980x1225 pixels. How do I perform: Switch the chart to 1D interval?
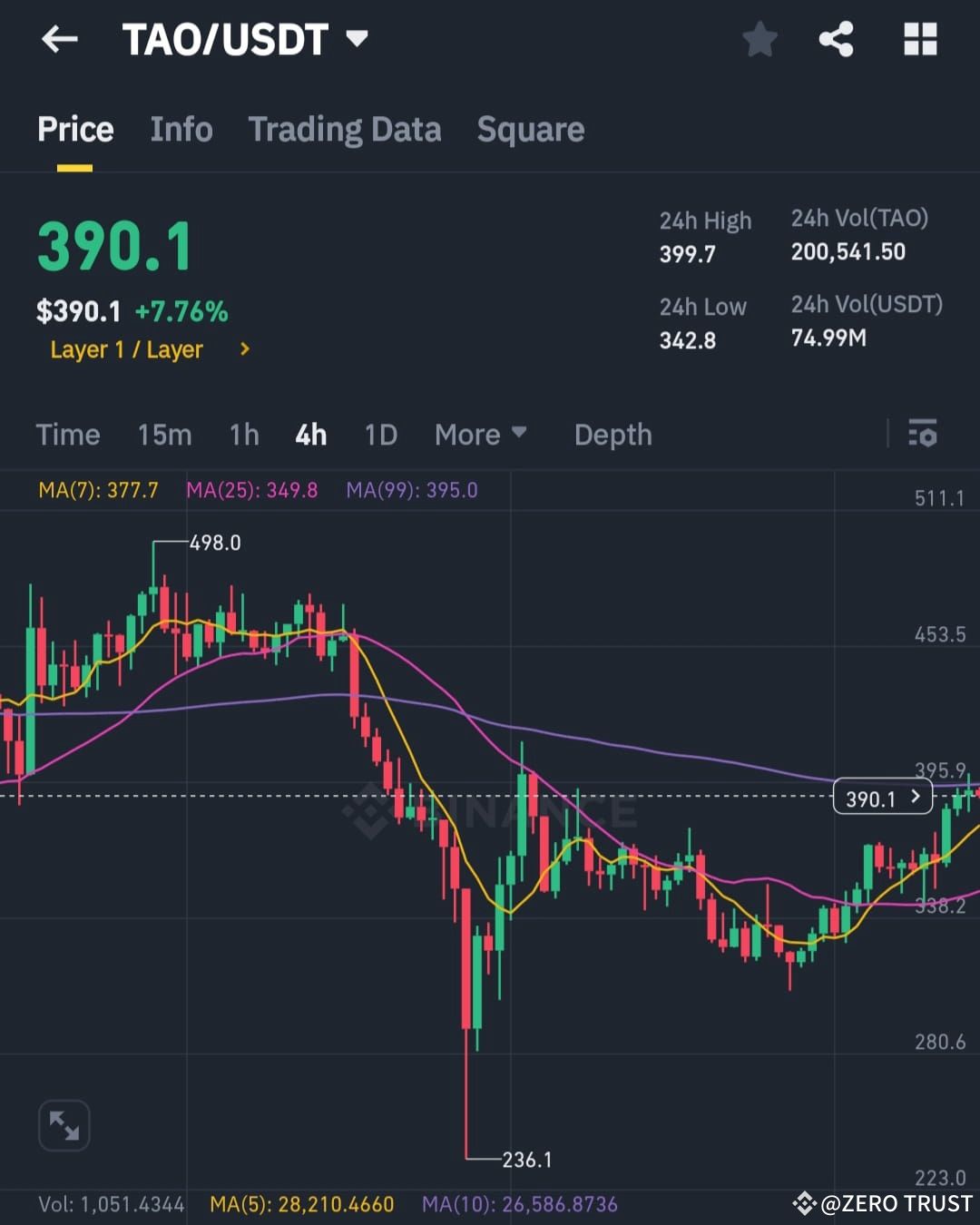click(380, 435)
